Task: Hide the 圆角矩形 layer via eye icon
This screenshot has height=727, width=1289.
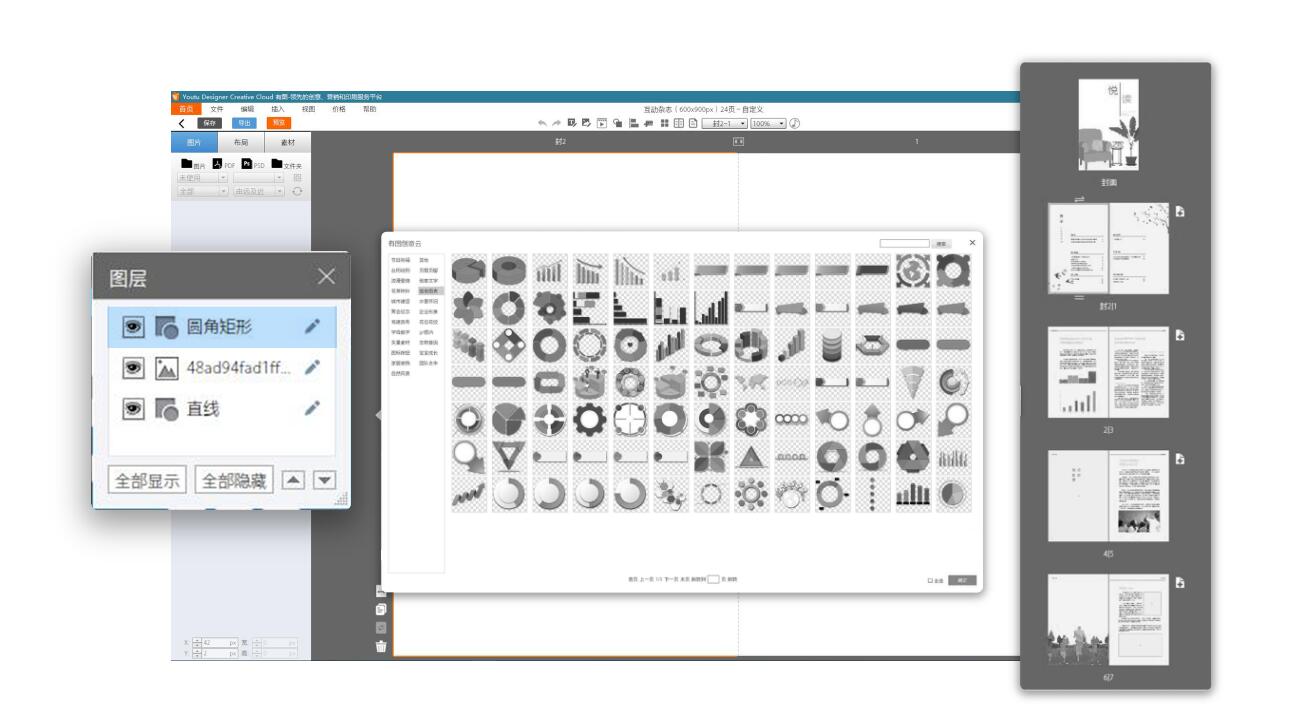Action: (x=132, y=326)
